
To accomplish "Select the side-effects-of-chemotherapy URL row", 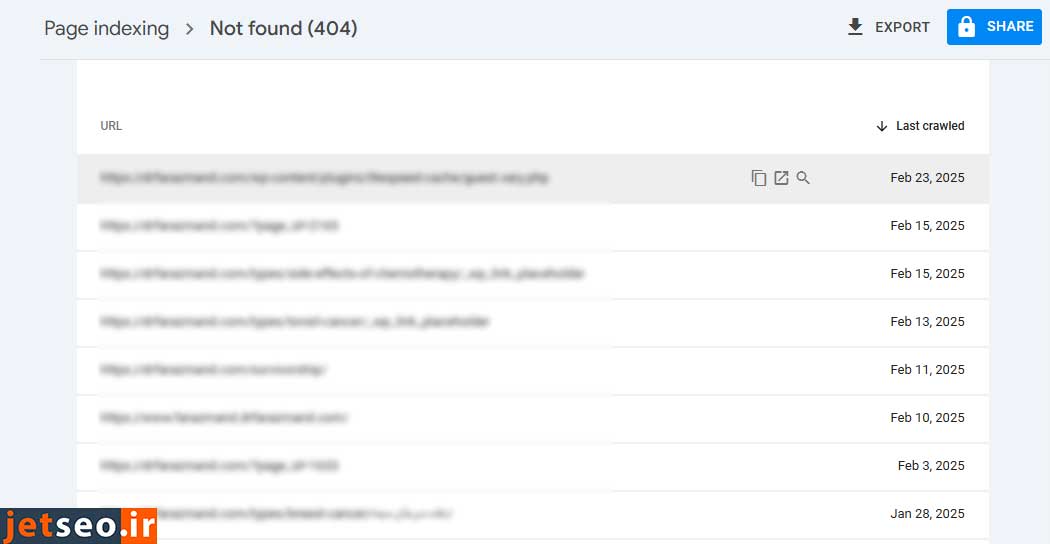I will [x=342, y=274].
